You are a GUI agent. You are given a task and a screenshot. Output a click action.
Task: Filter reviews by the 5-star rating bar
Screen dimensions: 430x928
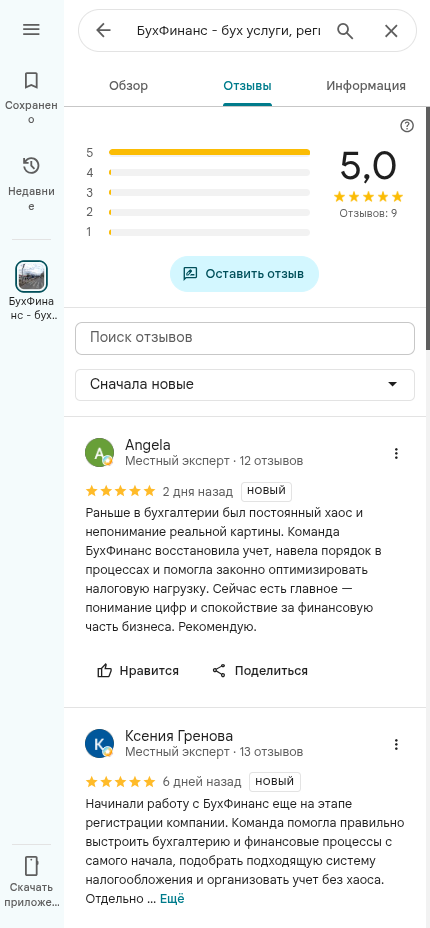click(x=209, y=153)
